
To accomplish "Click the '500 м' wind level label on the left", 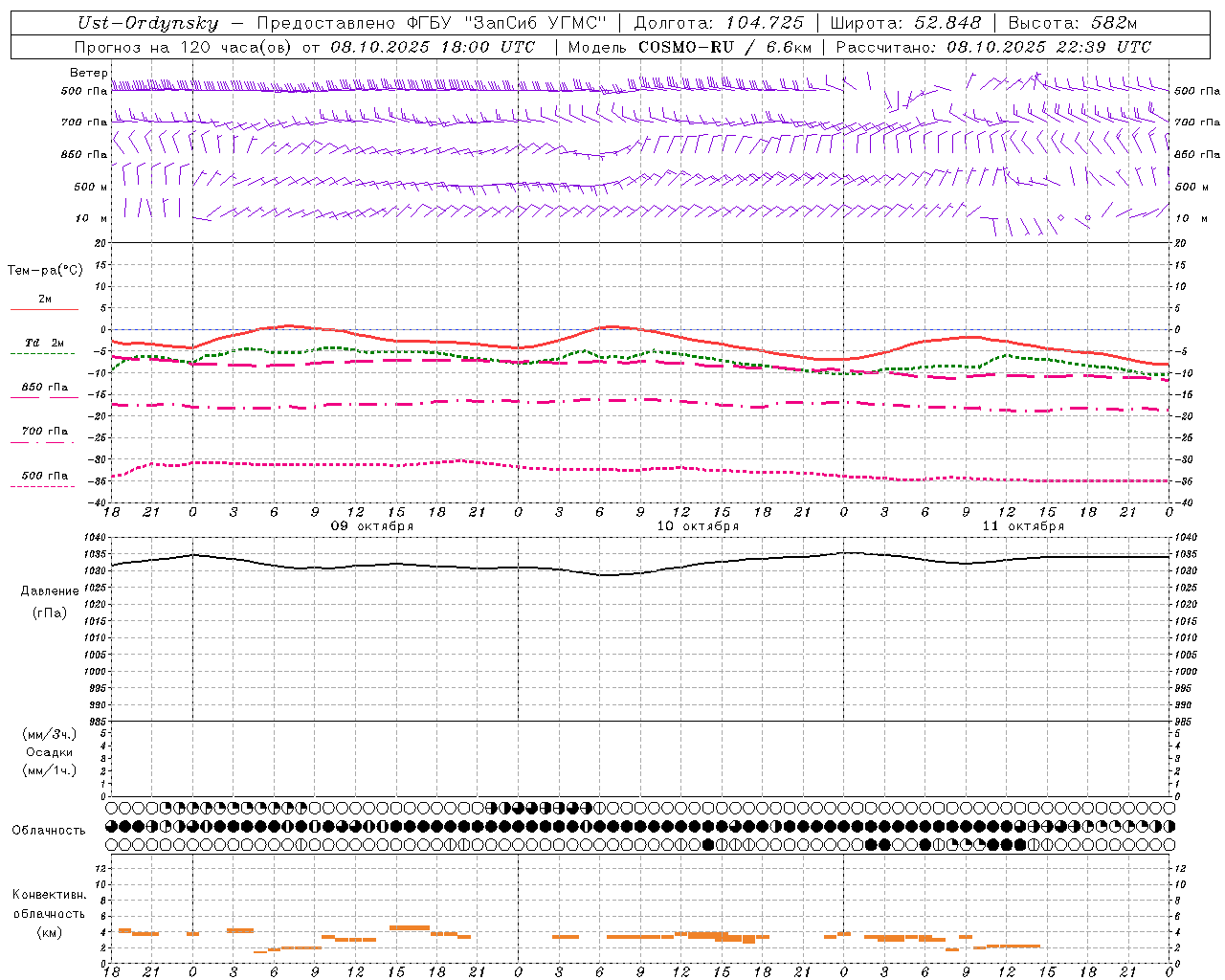I will [92, 187].
